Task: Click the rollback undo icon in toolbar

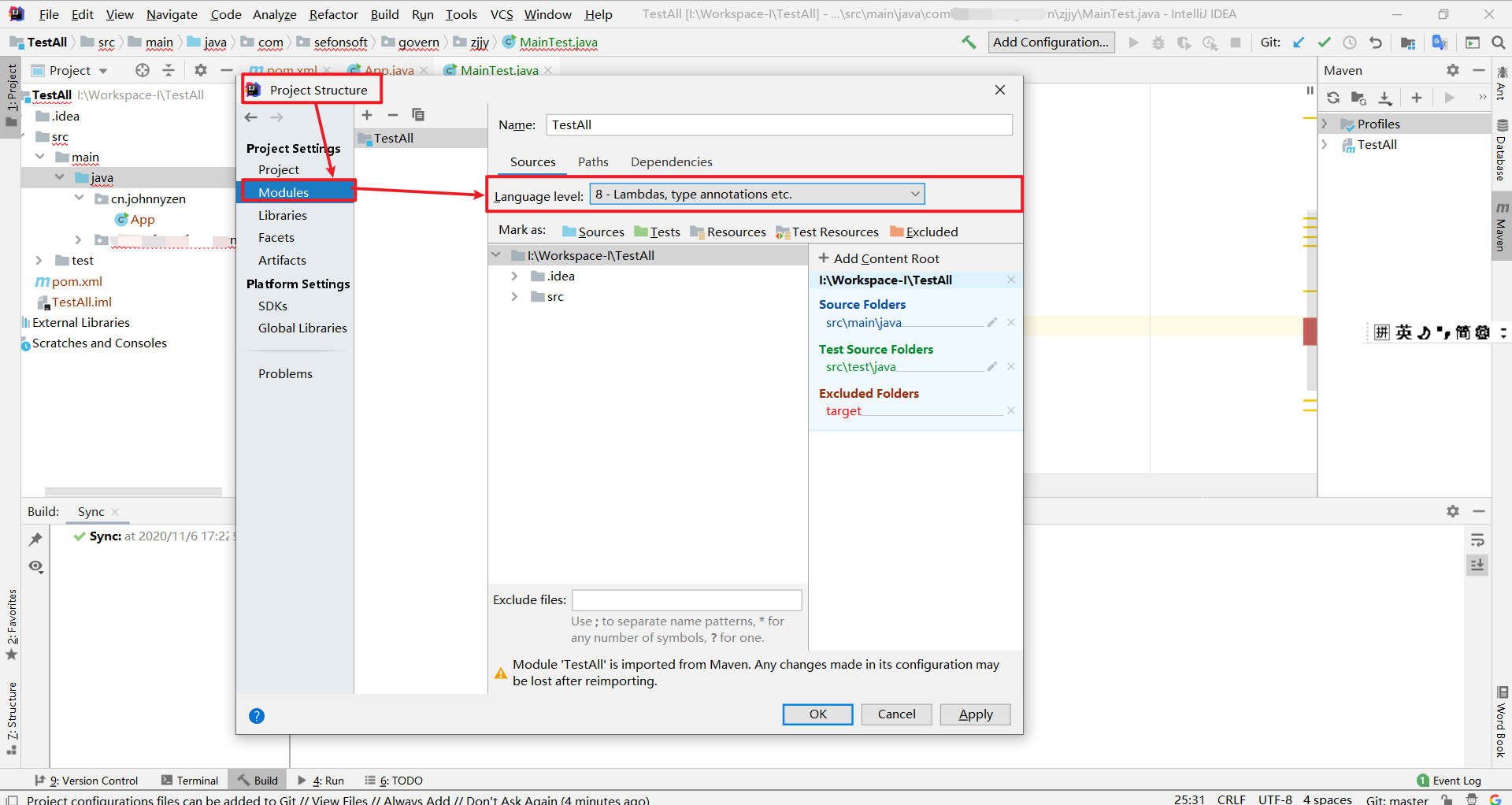Action: click(1376, 43)
